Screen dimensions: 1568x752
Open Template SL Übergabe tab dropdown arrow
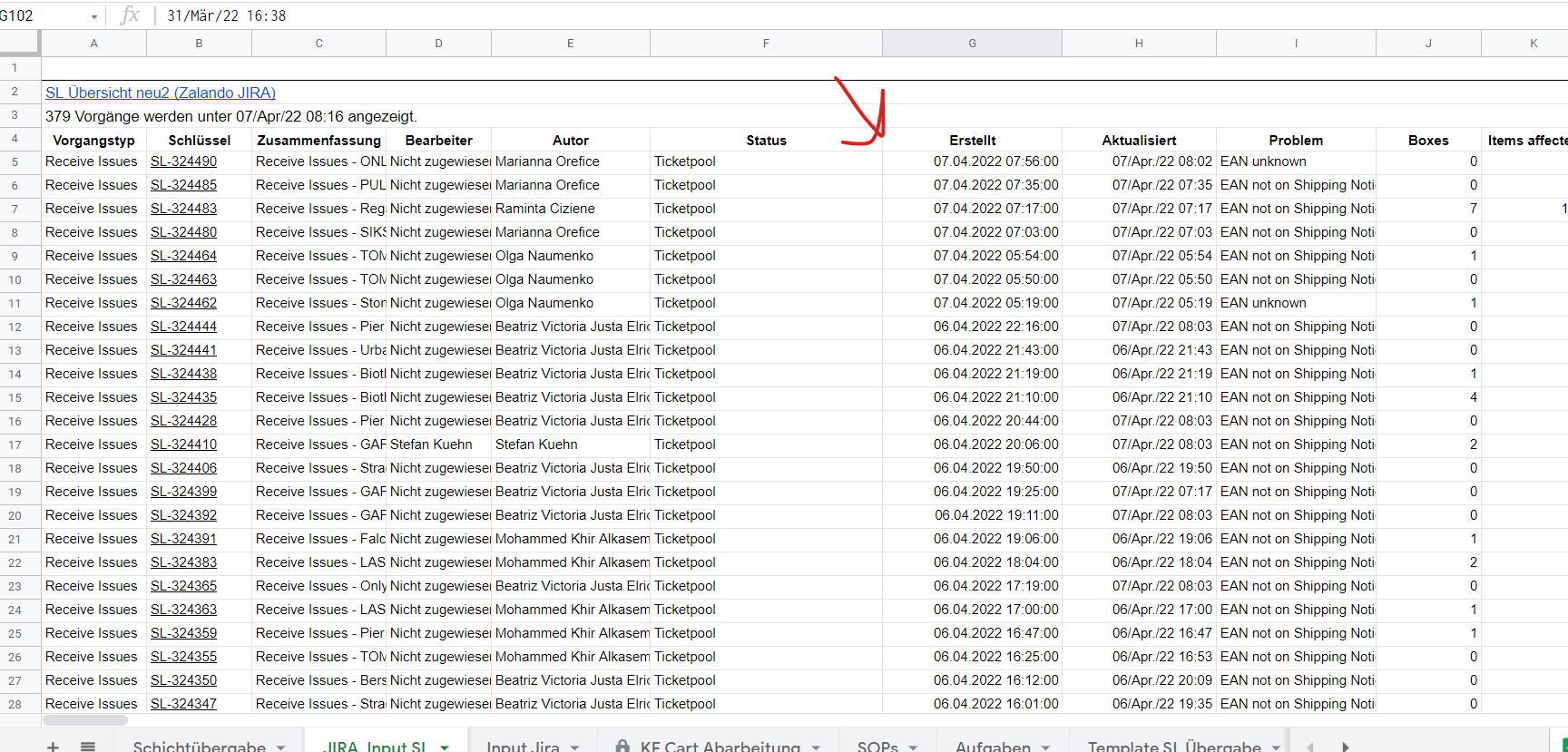coord(1276,747)
